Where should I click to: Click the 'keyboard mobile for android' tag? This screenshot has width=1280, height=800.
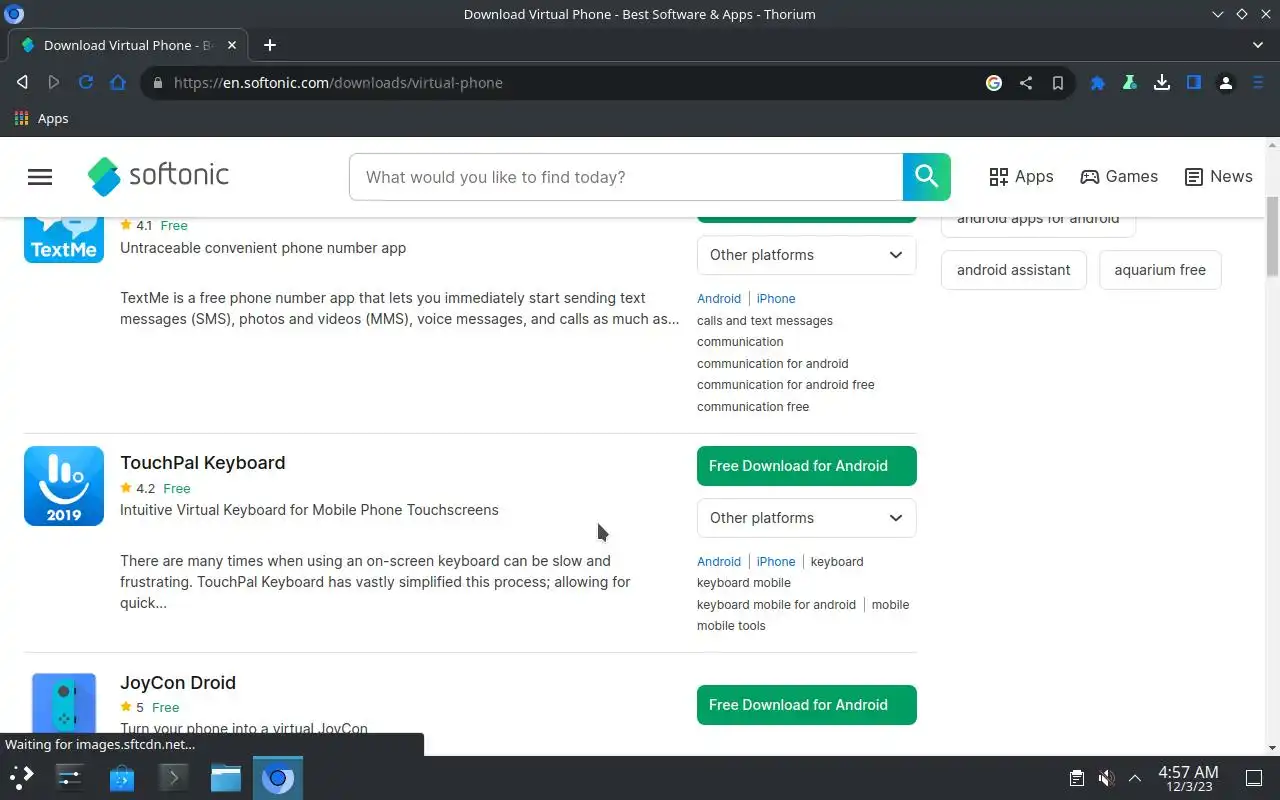777,605
